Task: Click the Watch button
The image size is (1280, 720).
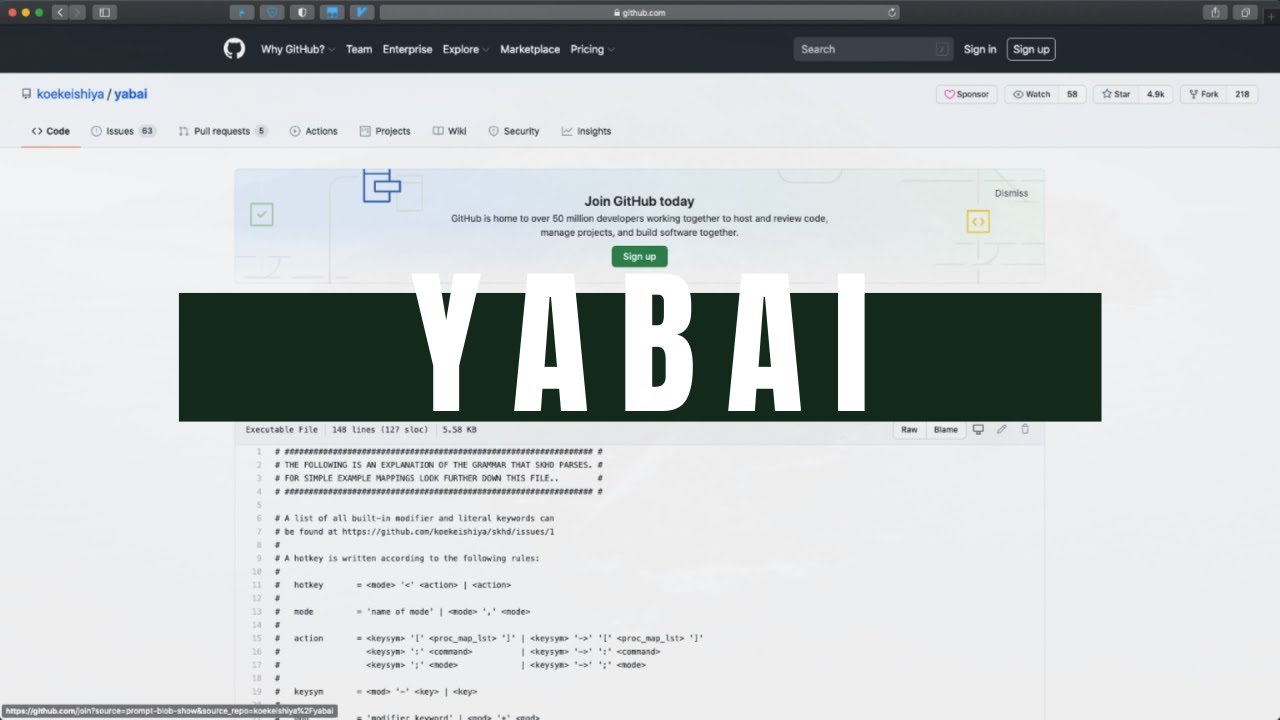Action: tap(1032, 94)
